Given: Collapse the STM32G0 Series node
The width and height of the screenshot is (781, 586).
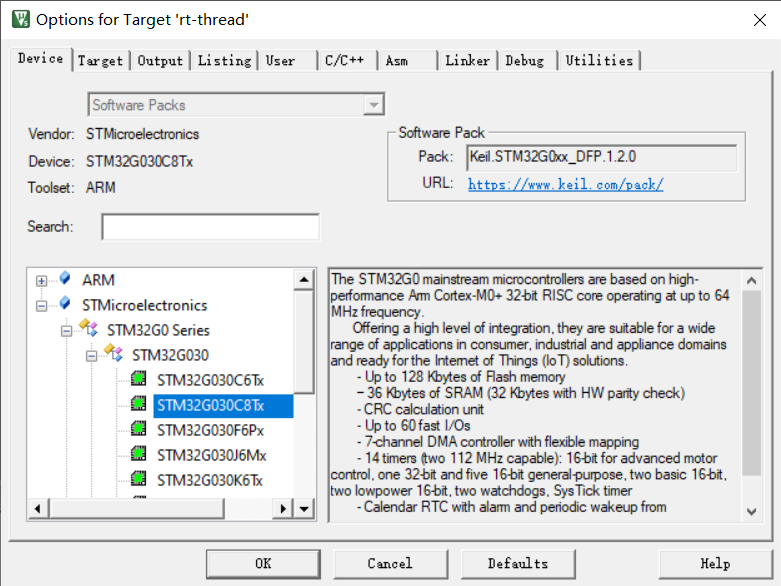Looking at the screenshot, I should point(67,331).
